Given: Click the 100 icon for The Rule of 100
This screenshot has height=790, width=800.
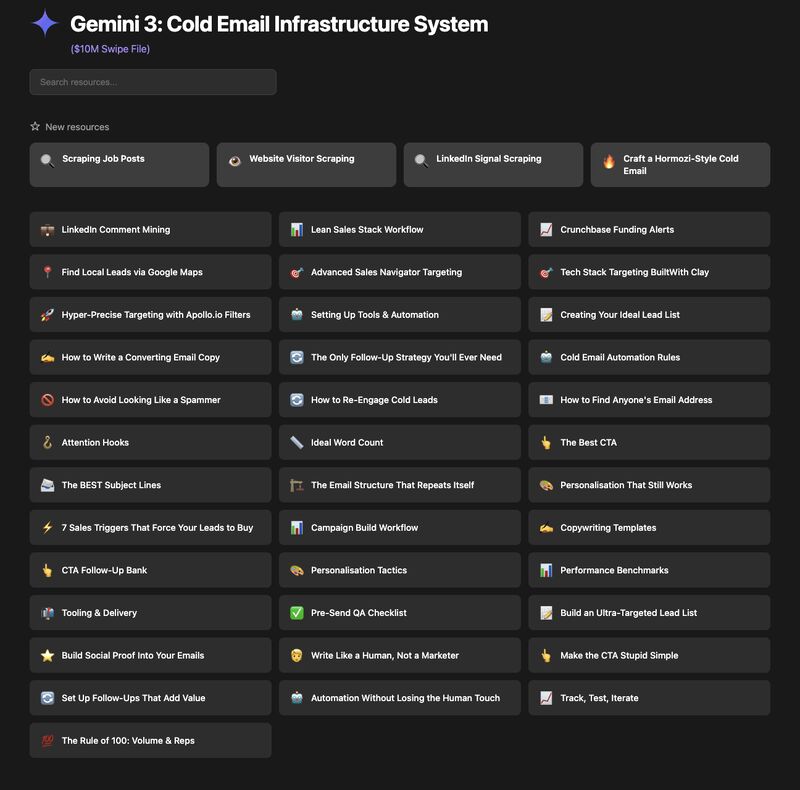Looking at the screenshot, I should click(47, 740).
